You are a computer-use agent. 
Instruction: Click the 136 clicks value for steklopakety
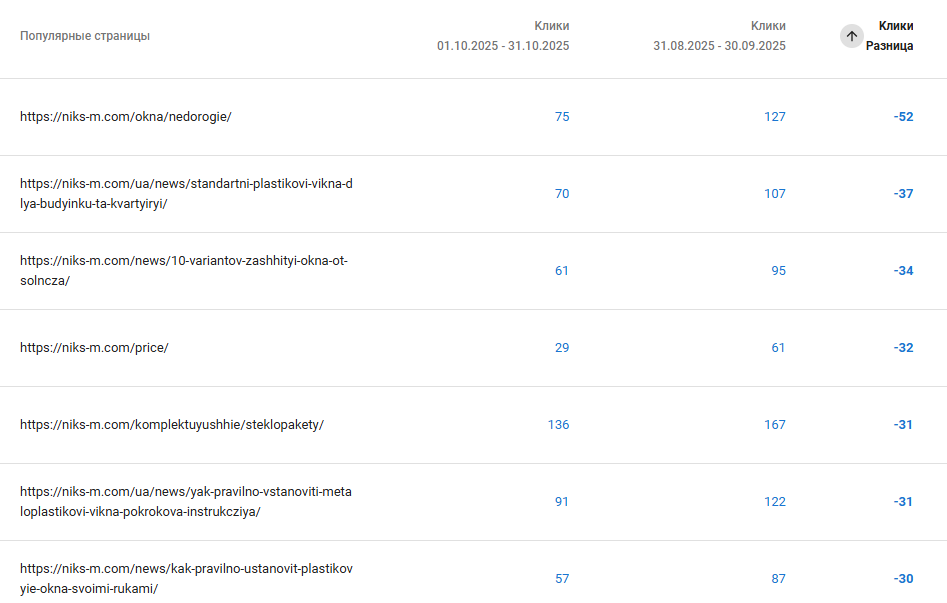pyautogui.click(x=558, y=425)
